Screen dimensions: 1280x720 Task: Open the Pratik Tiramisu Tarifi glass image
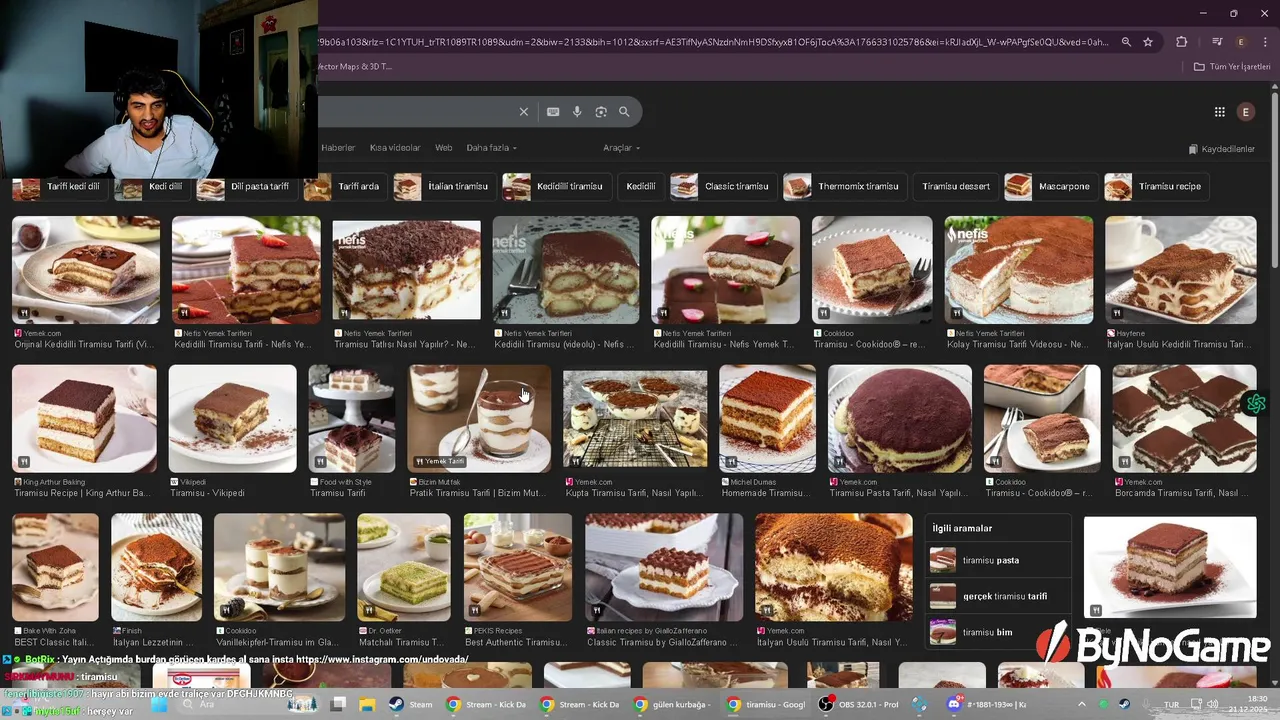[480, 418]
